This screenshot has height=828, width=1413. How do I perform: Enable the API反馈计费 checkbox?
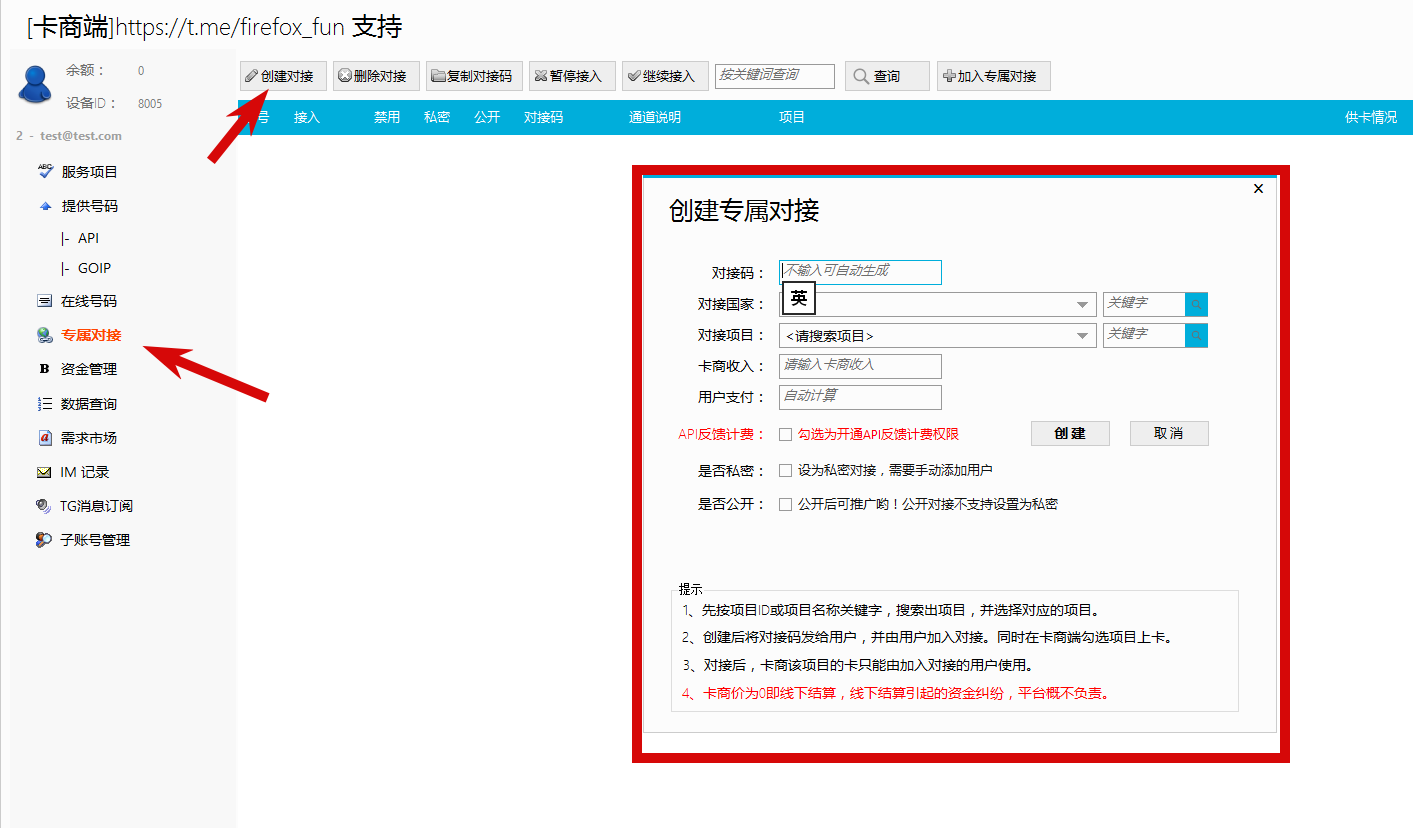tap(785, 434)
